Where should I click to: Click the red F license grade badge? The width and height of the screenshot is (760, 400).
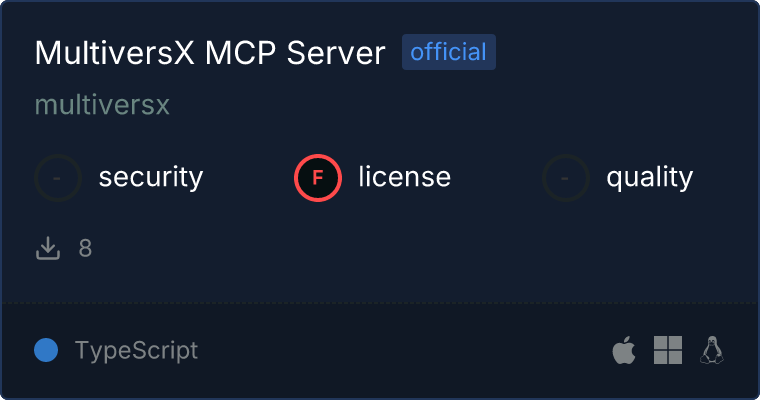click(318, 178)
